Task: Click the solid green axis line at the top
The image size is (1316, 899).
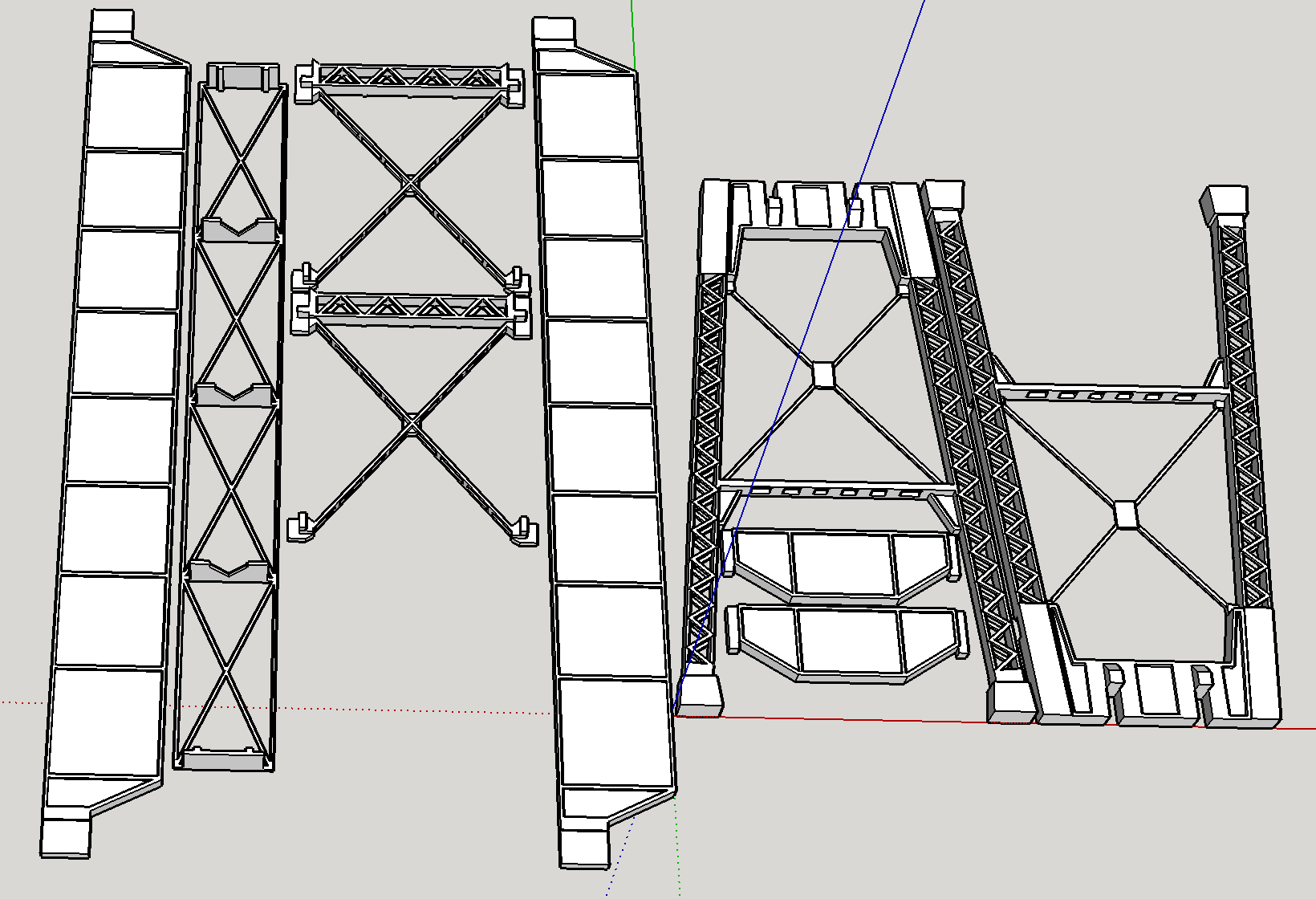Action: [x=633, y=35]
